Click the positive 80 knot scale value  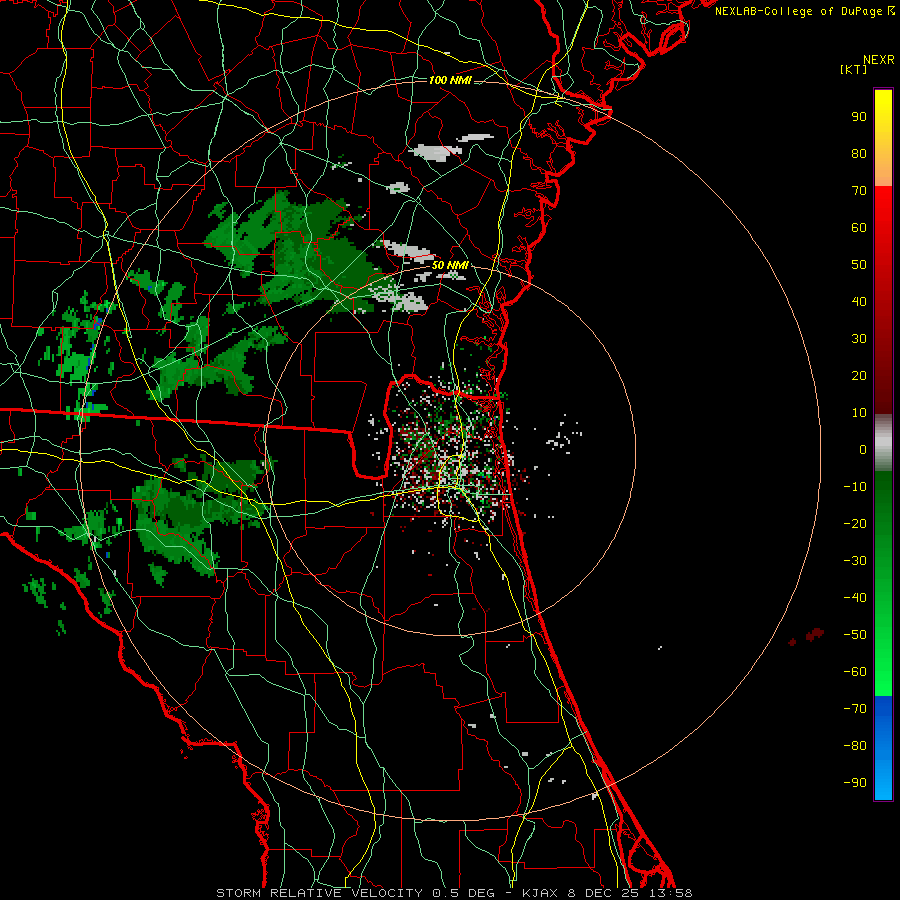[859, 153]
